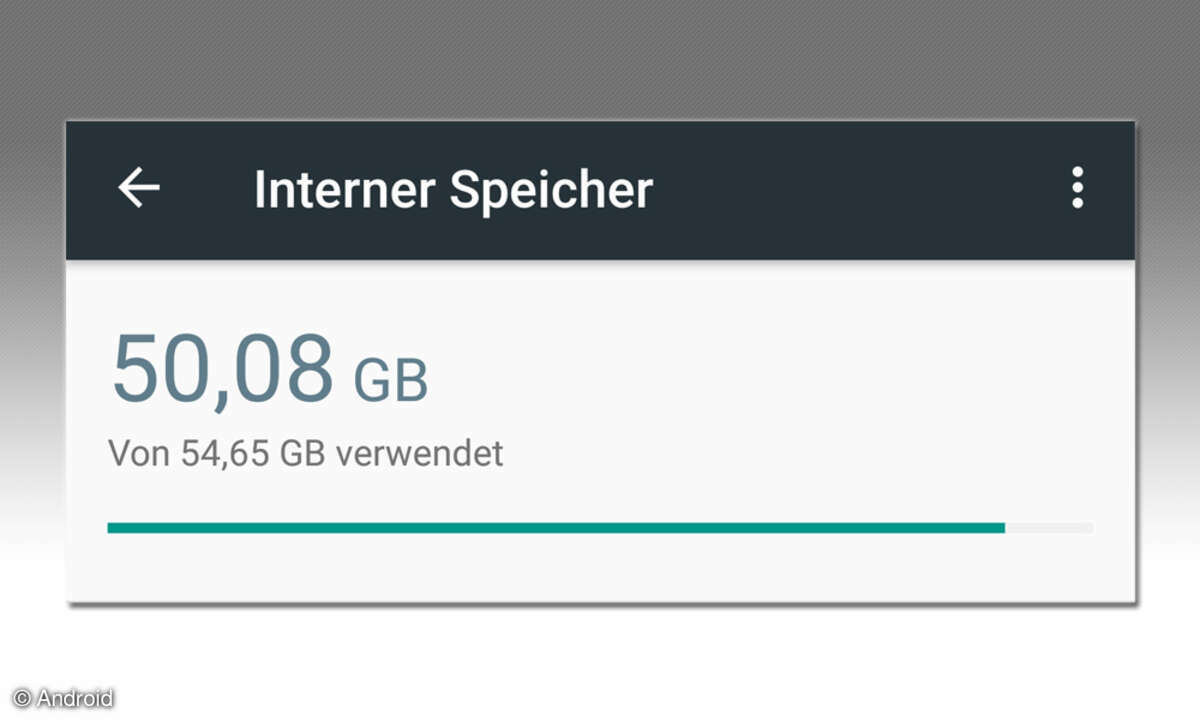Click the copyright symbol at bottom left
Image resolution: width=1200 pixels, height=720 pixels.
click(22, 698)
